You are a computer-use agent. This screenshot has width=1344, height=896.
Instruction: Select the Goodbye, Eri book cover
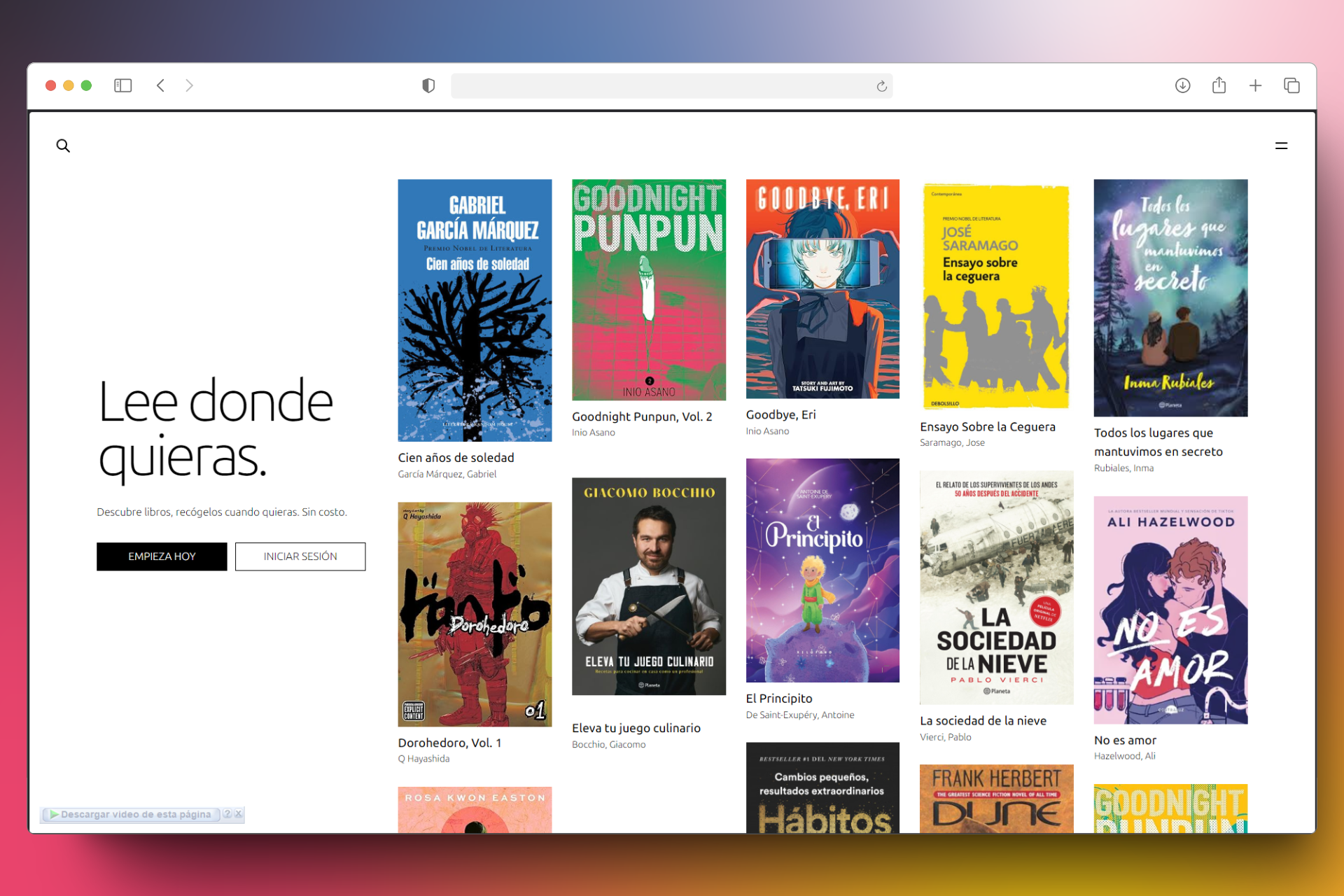(822, 288)
